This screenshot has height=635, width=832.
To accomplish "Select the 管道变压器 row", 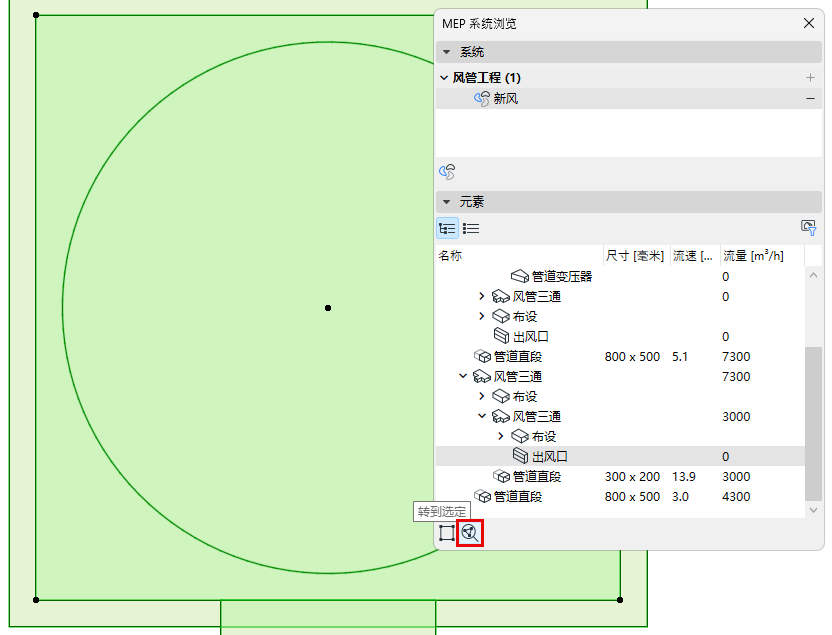I will 620,276.
